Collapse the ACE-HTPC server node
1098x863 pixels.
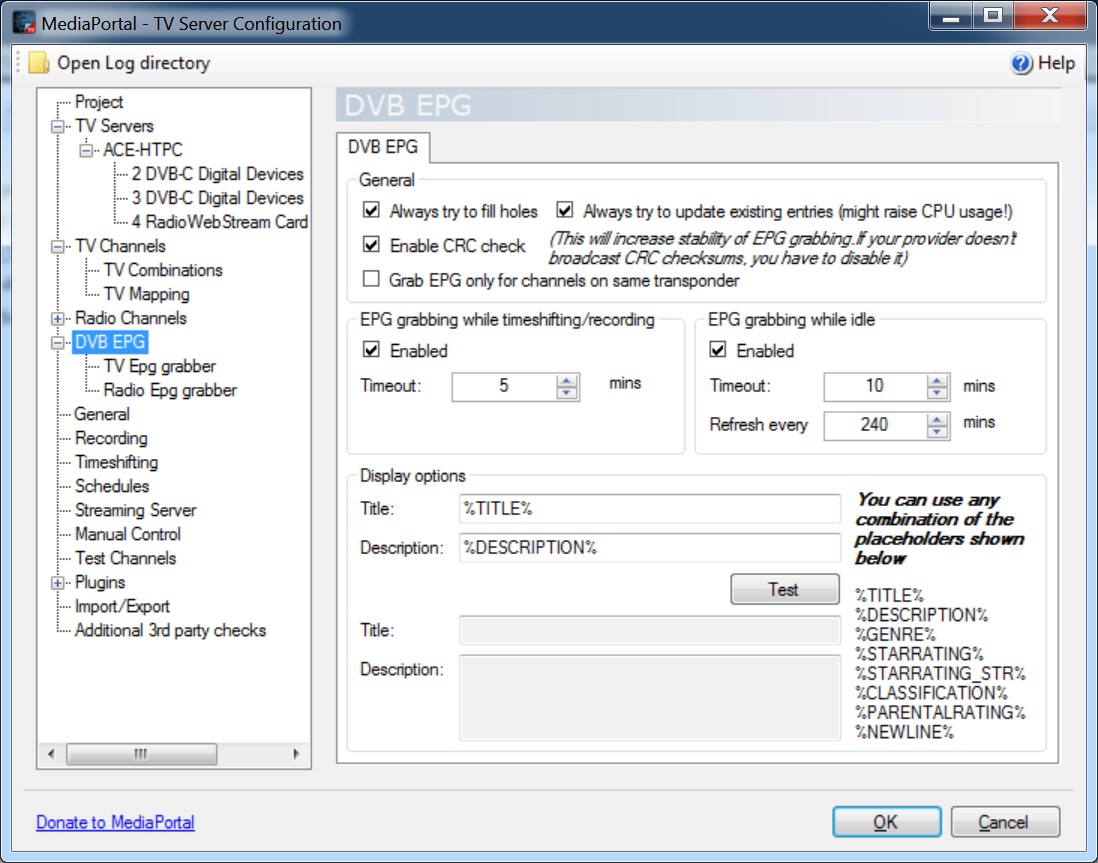[x=86, y=151]
